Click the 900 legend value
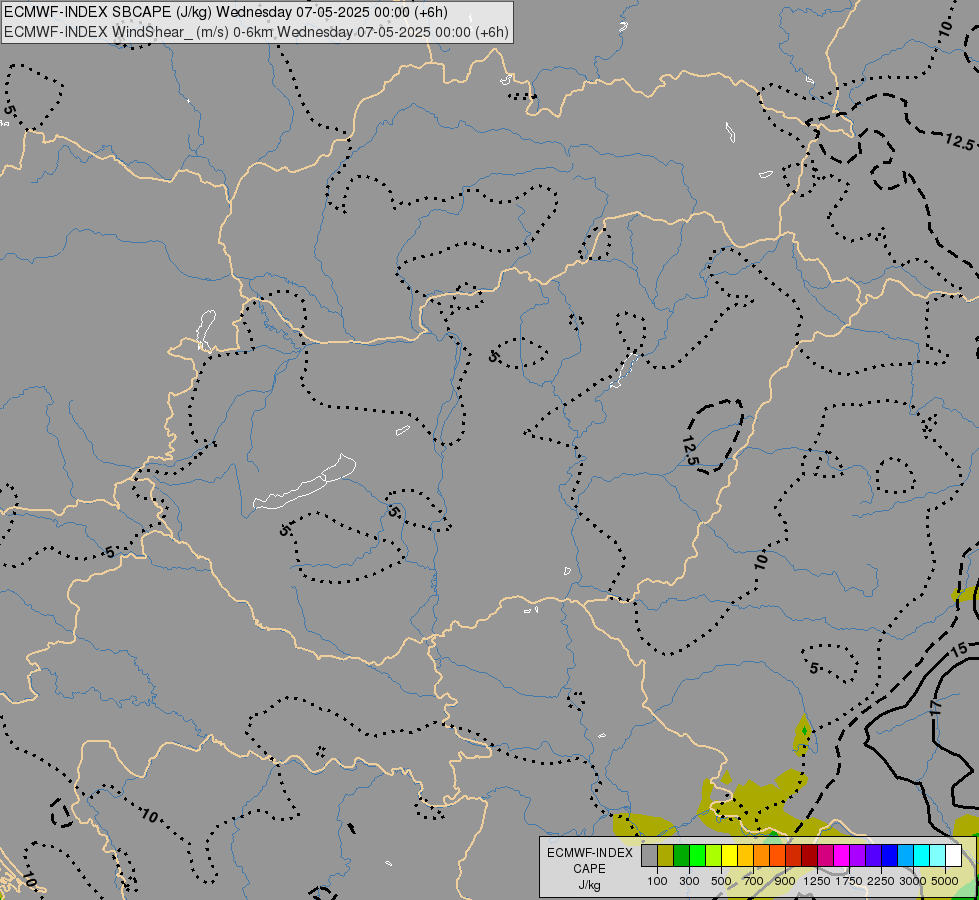 [785, 881]
